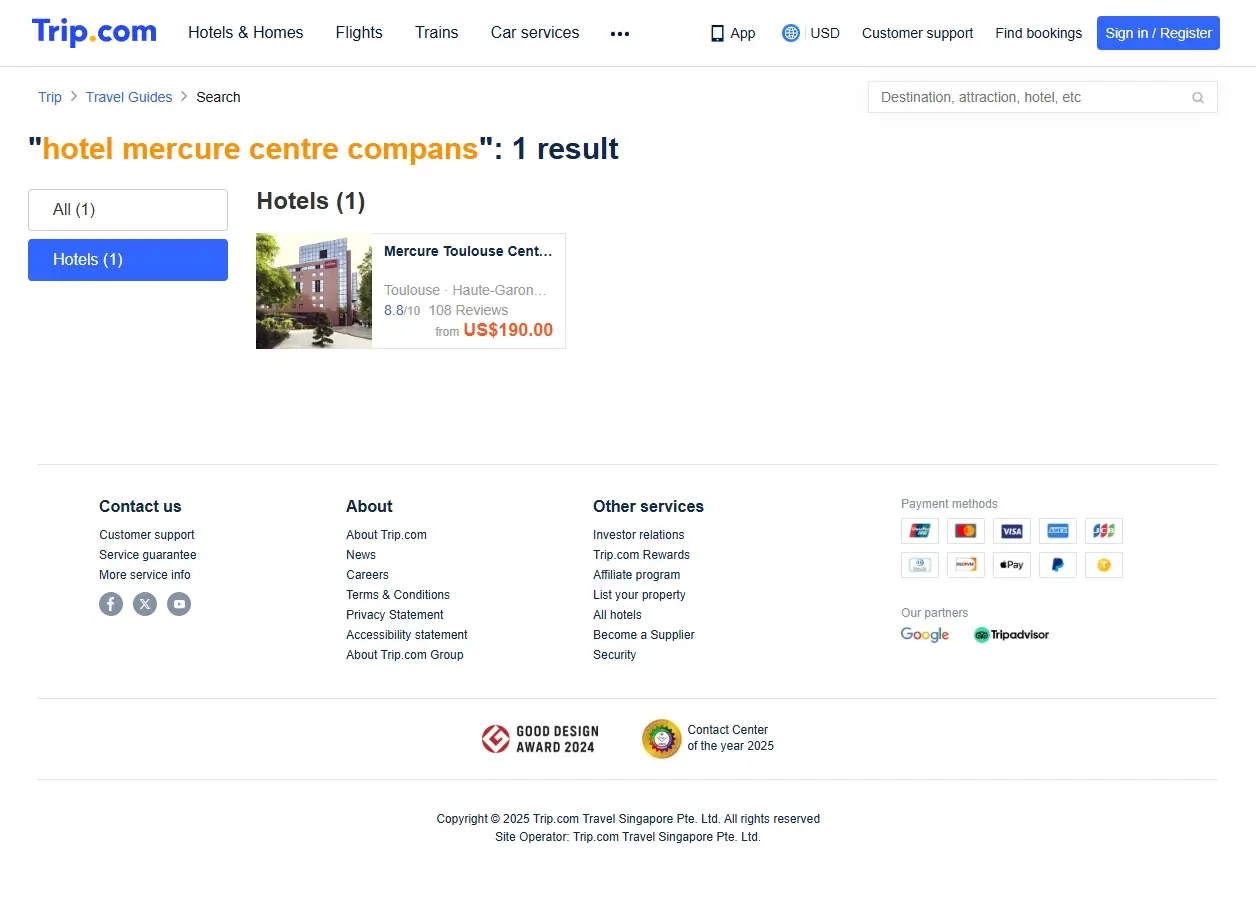
Task: Open Service guarantee link
Action: (x=148, y=555)
